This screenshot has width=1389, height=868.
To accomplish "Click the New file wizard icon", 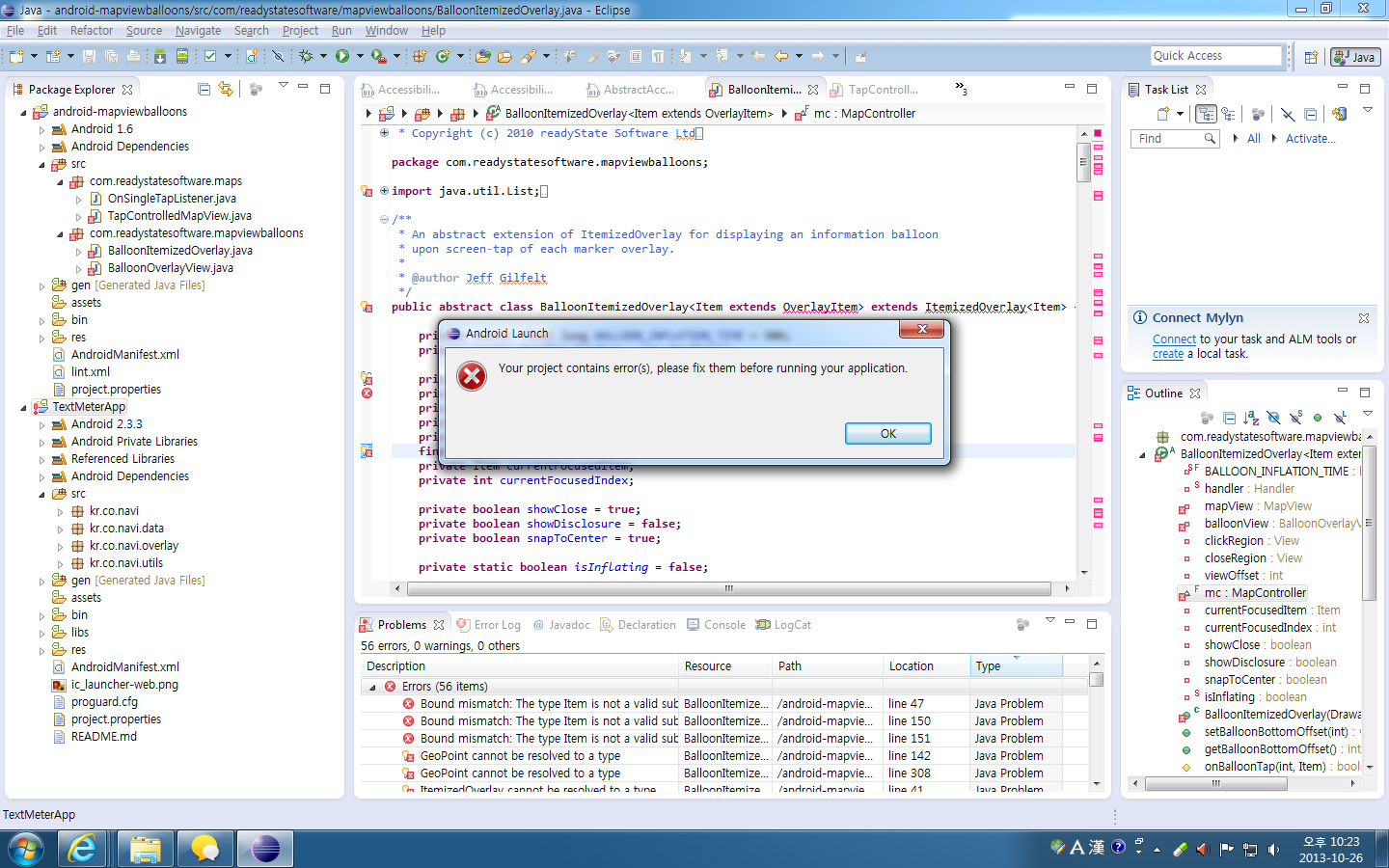I will [x=16, y=56].
